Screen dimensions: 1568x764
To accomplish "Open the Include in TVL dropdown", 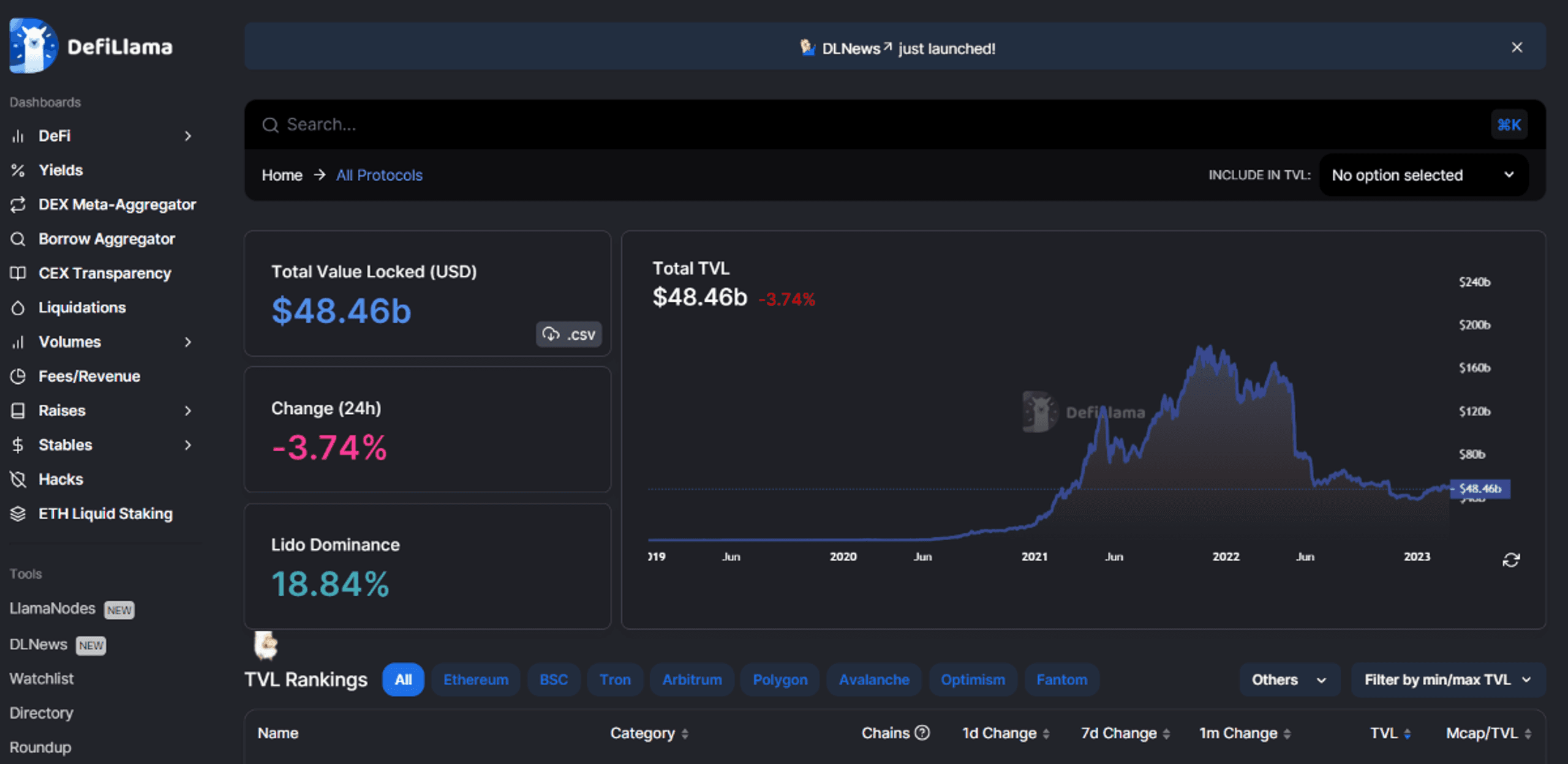I will pos(1424,175).
